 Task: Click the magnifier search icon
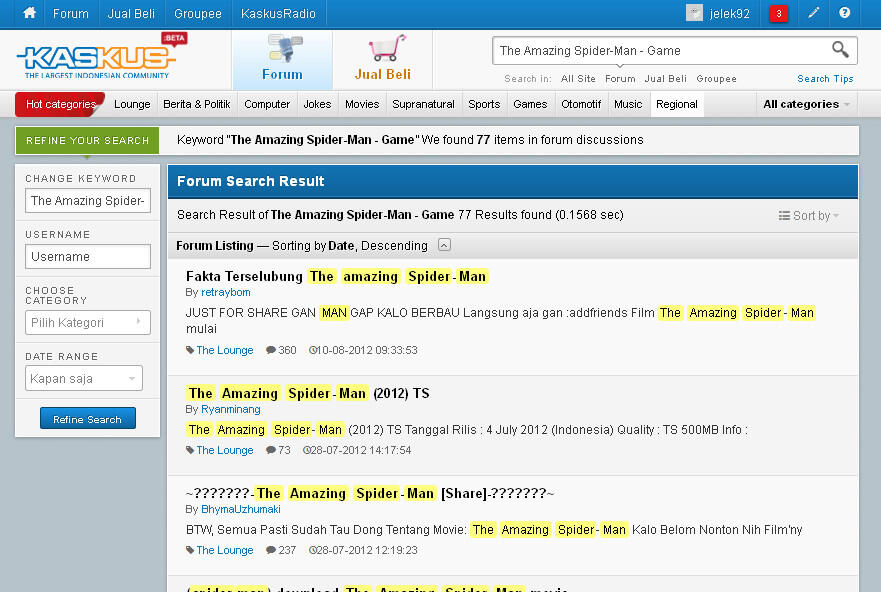(x=840, y=50)
